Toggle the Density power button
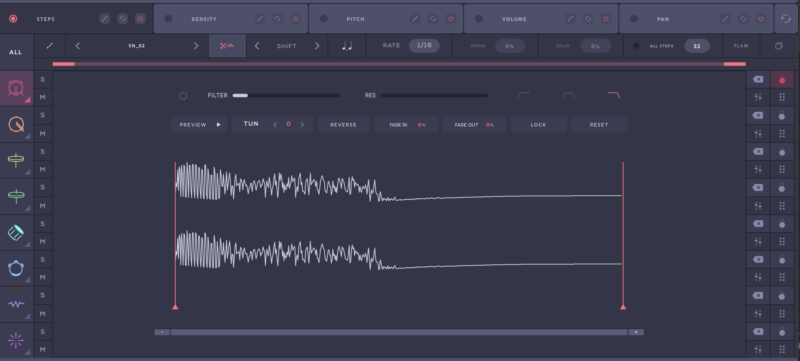This screenshot has height=361, width=800. tap(295, 19)
